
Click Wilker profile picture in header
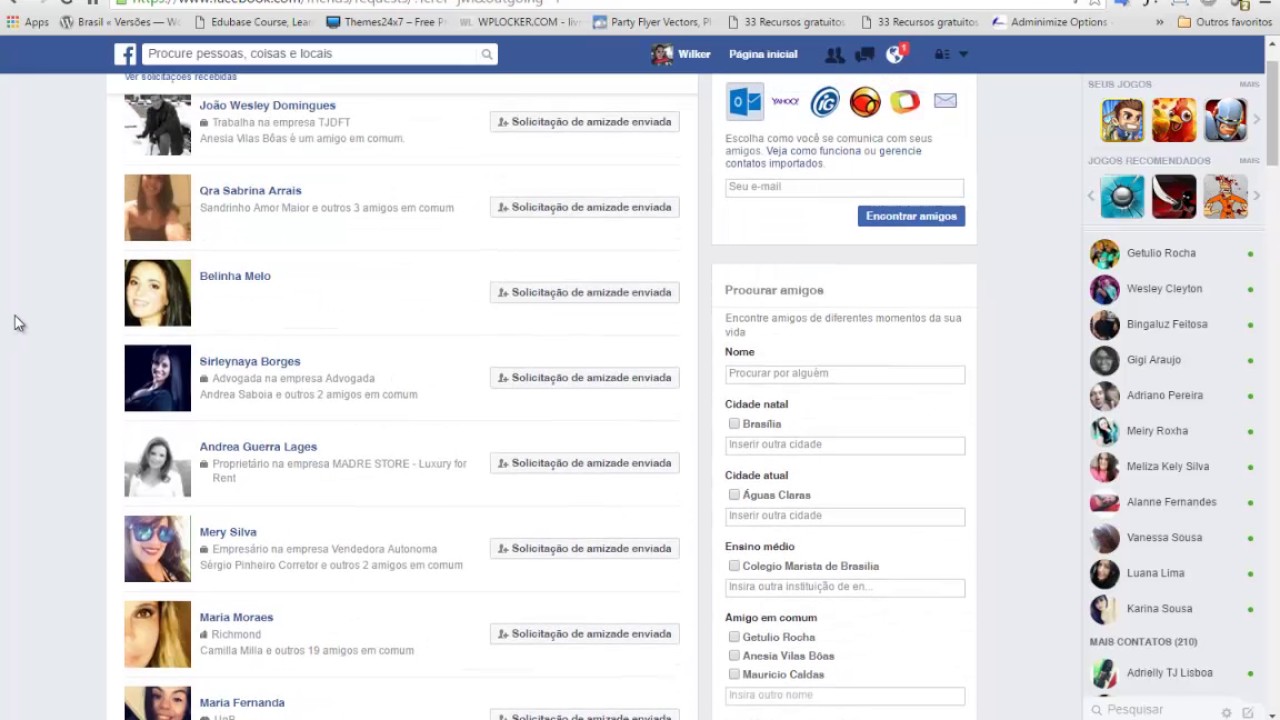click(x=662, y=54)
